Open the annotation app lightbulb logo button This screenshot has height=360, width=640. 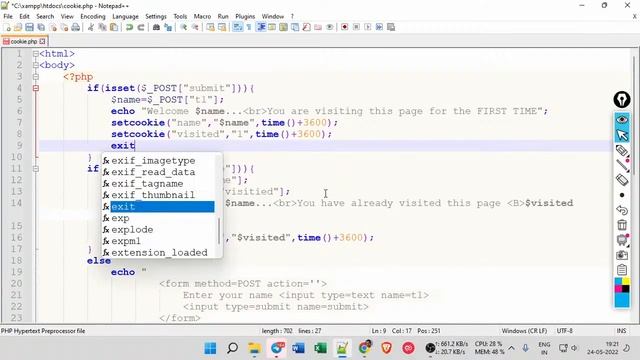coord(622,100)
